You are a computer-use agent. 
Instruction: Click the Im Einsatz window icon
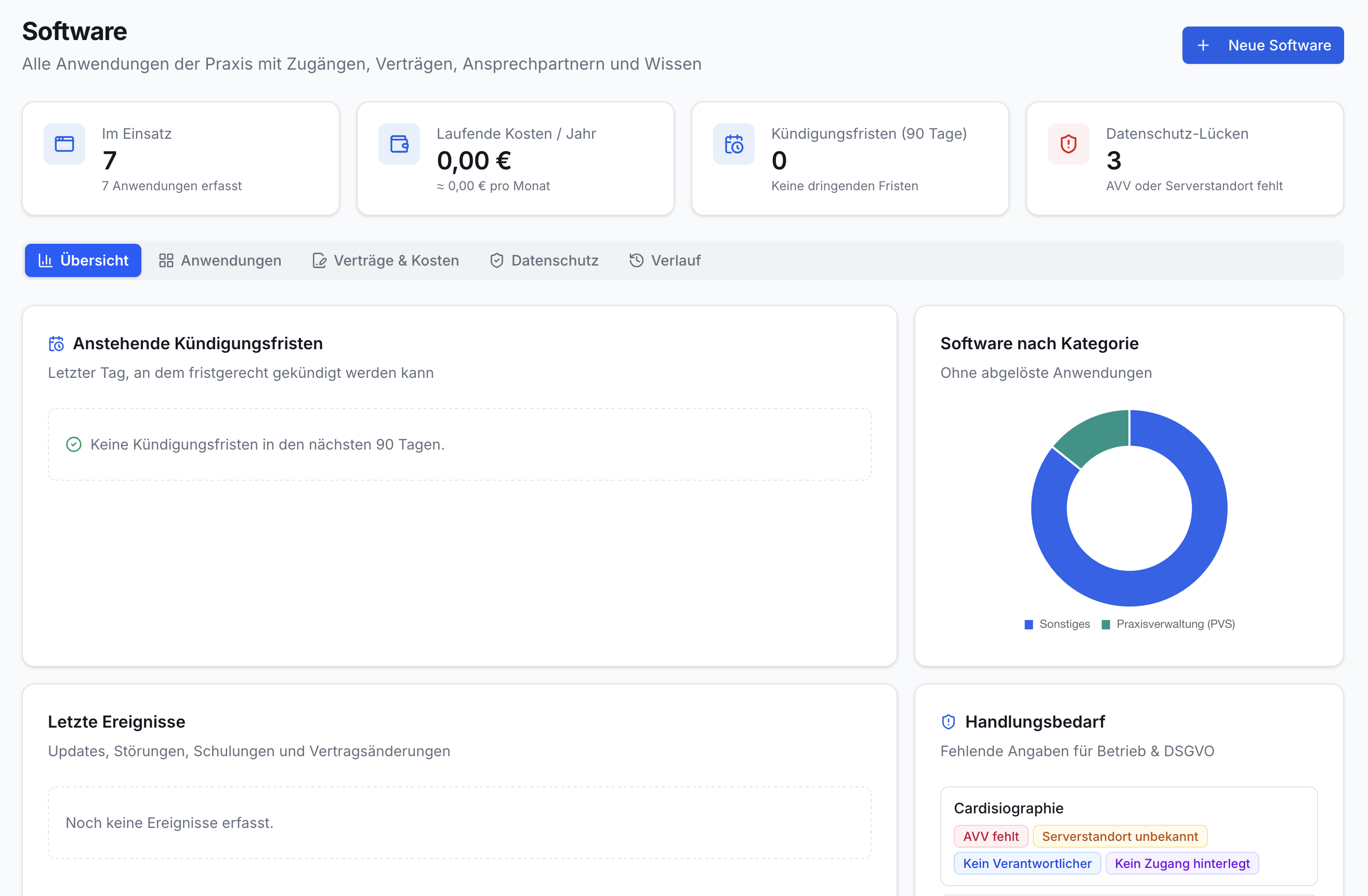64,143
